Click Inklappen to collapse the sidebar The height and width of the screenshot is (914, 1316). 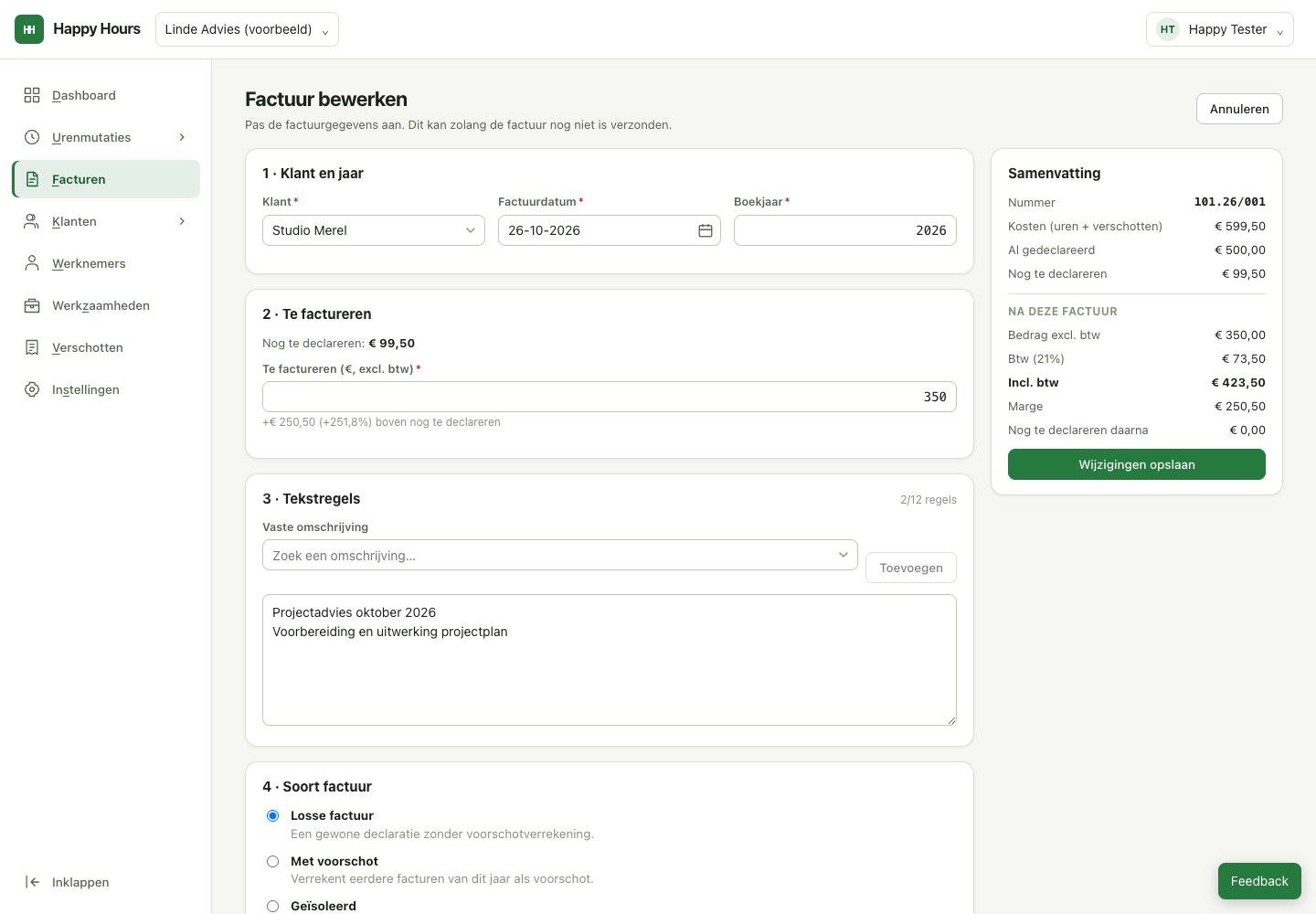[x=106, y=882]
